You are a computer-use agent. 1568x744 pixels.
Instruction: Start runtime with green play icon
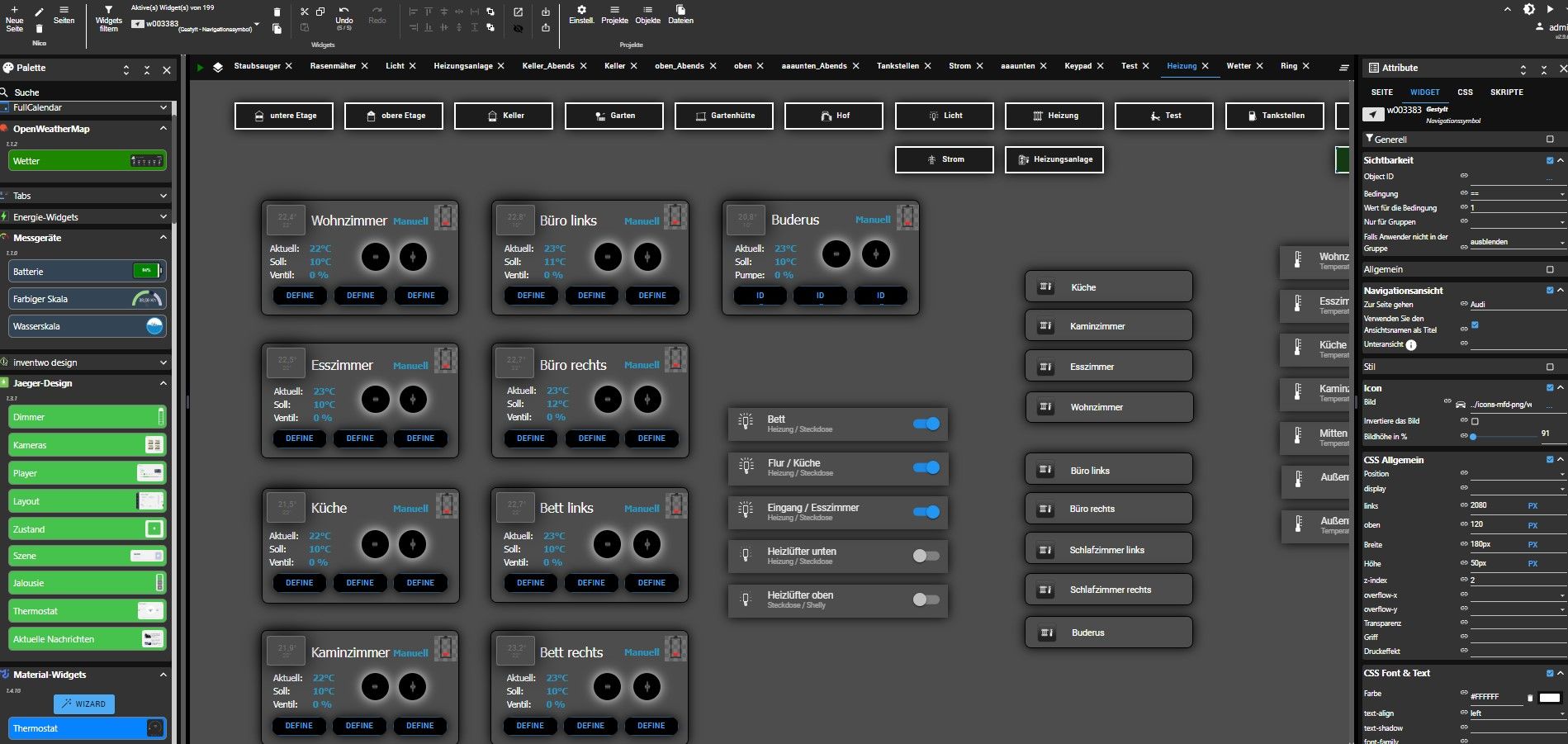[200, 67]
